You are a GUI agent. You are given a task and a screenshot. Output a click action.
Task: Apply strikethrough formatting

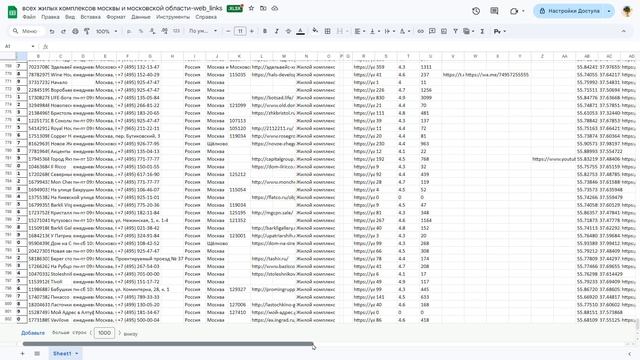click(288, 31)
